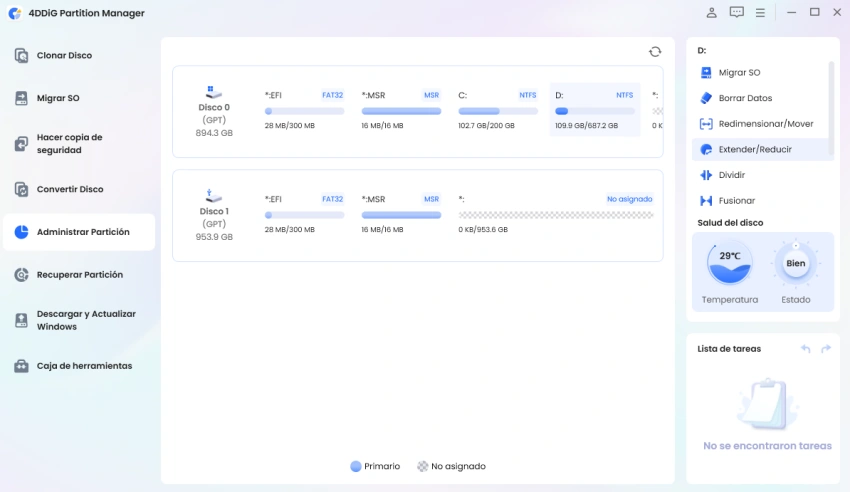
Task: Select the Disco 1 drive icon
Action: [x=214, y=196]
